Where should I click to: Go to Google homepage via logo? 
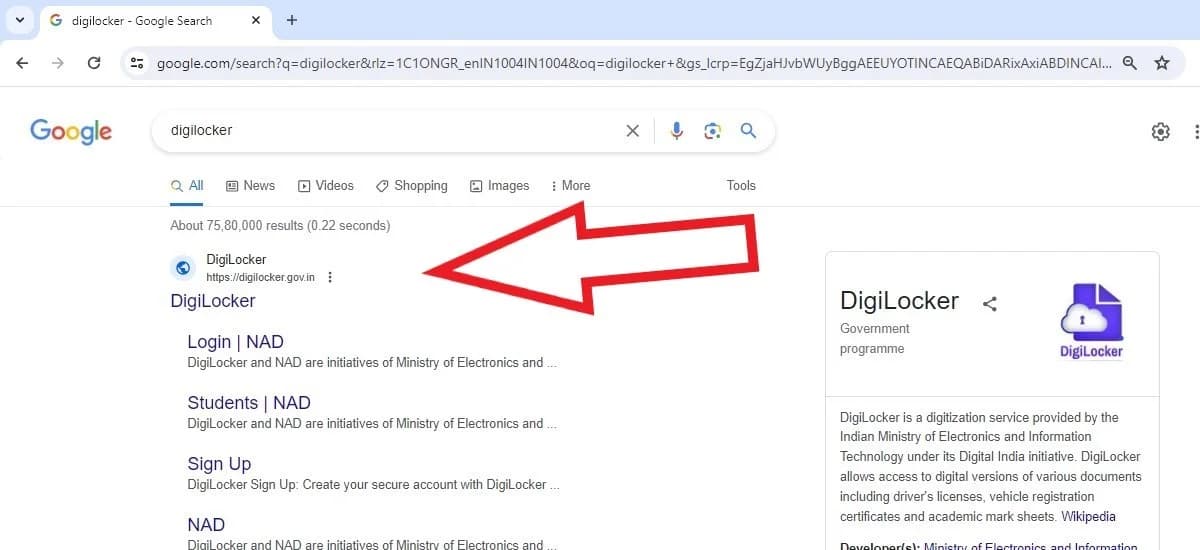71,131
